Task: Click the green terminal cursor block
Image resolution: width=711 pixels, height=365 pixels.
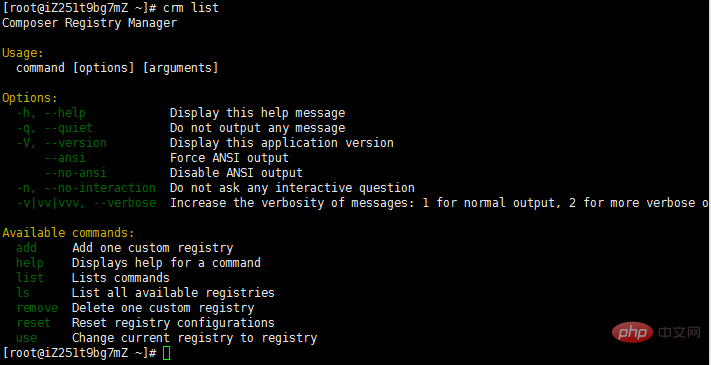Action: pyautogui.click(x=166, y=353)
